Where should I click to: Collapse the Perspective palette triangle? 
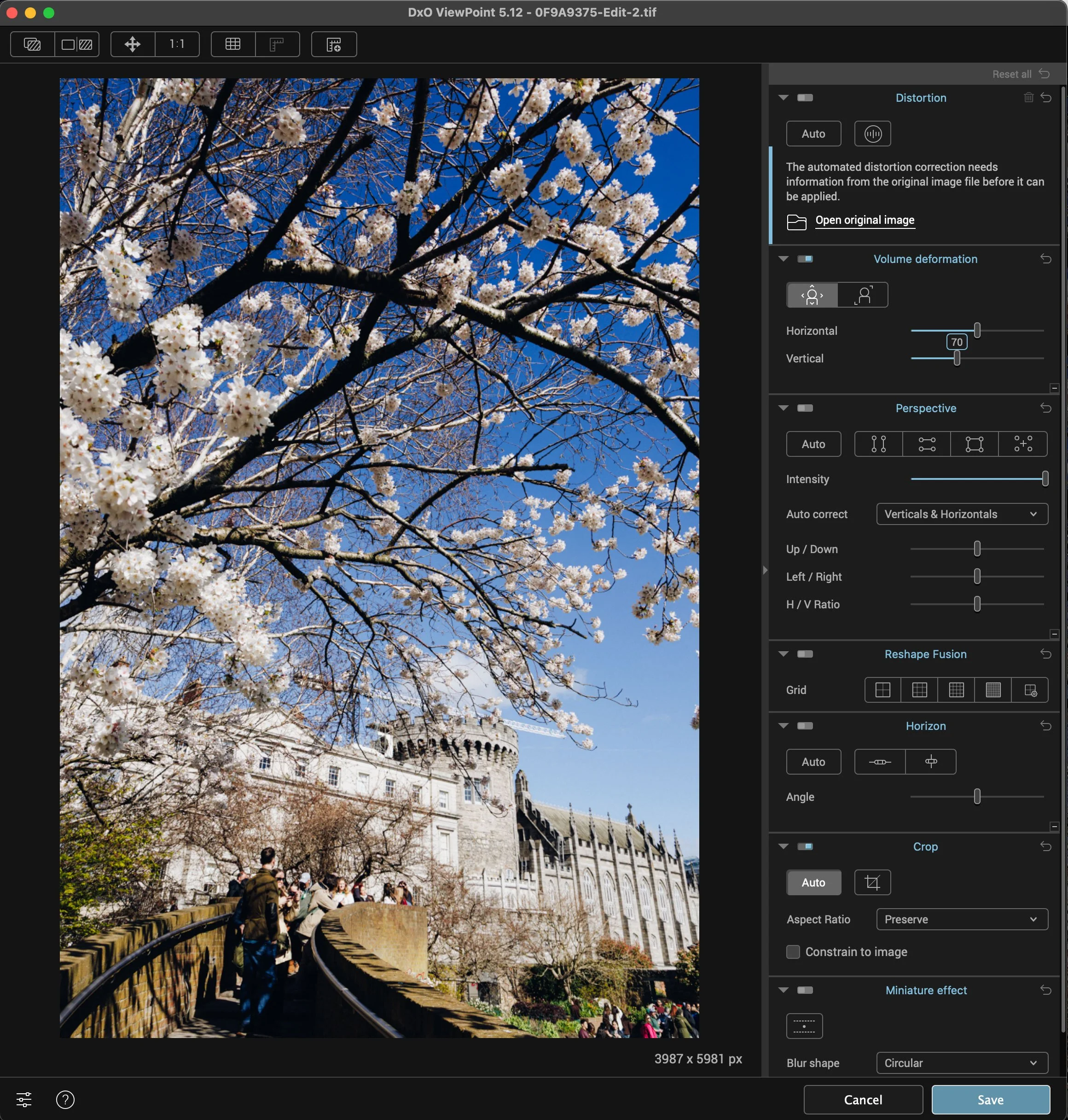[784, 408]
